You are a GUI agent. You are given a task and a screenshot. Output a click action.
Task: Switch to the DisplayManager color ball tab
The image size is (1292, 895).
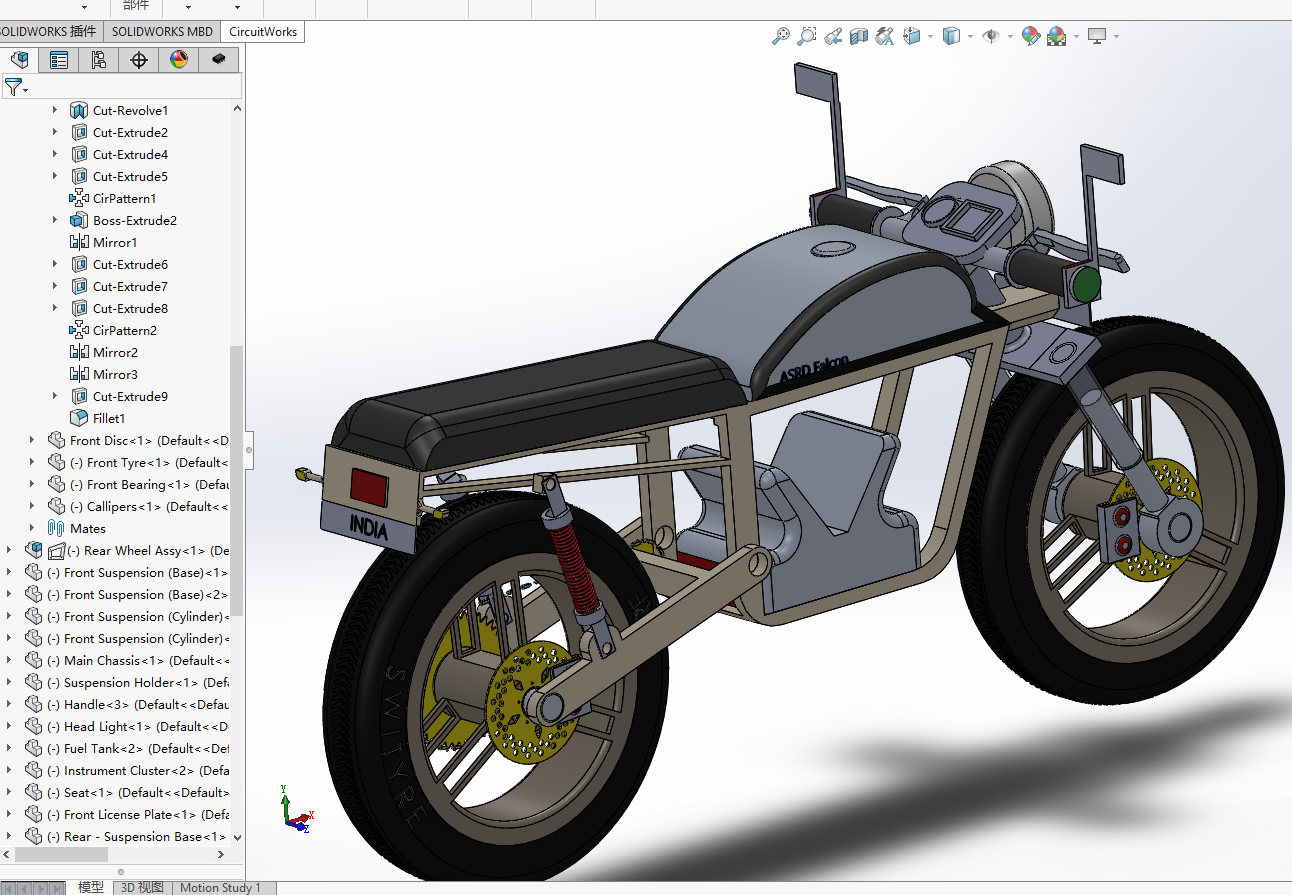point(179,60)
